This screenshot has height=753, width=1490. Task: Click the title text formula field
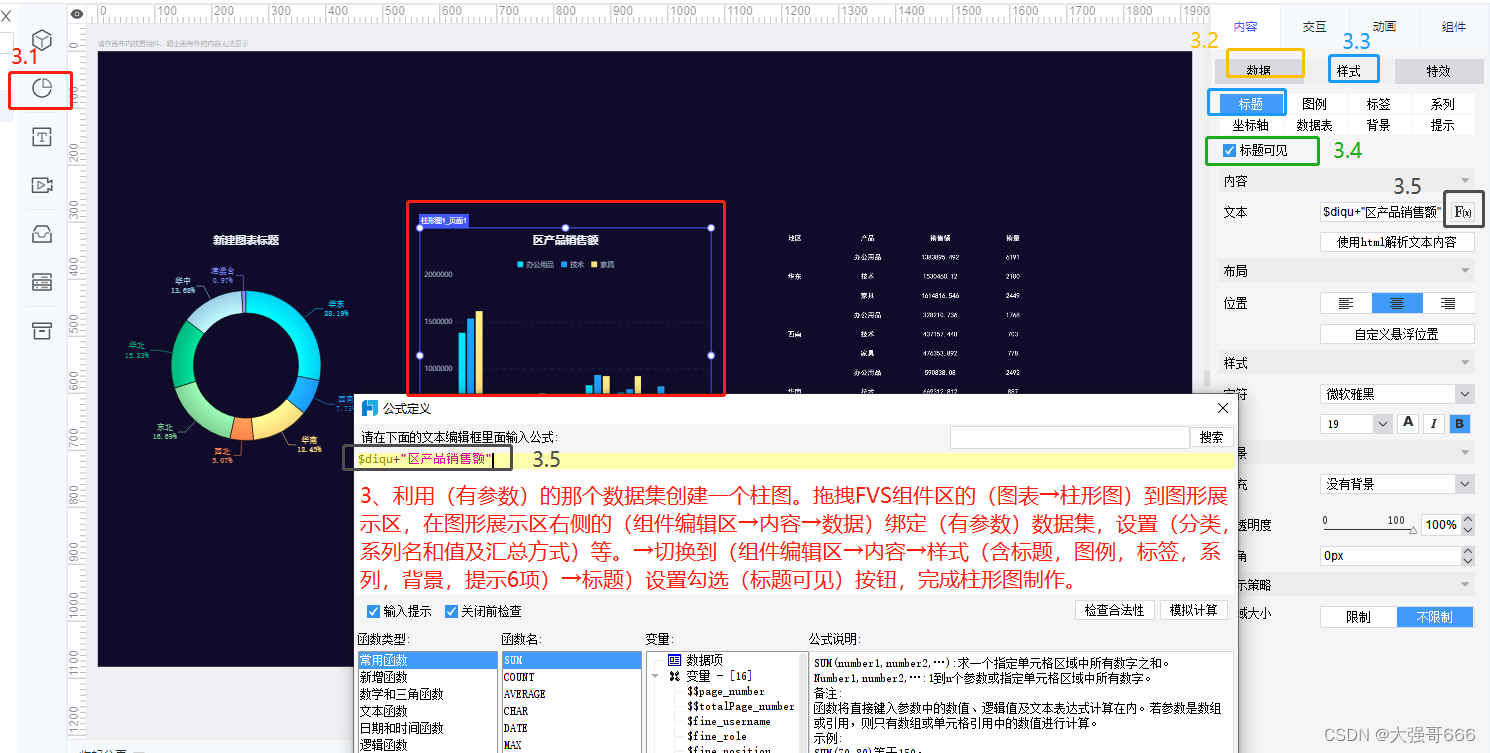click(1382, 212)
